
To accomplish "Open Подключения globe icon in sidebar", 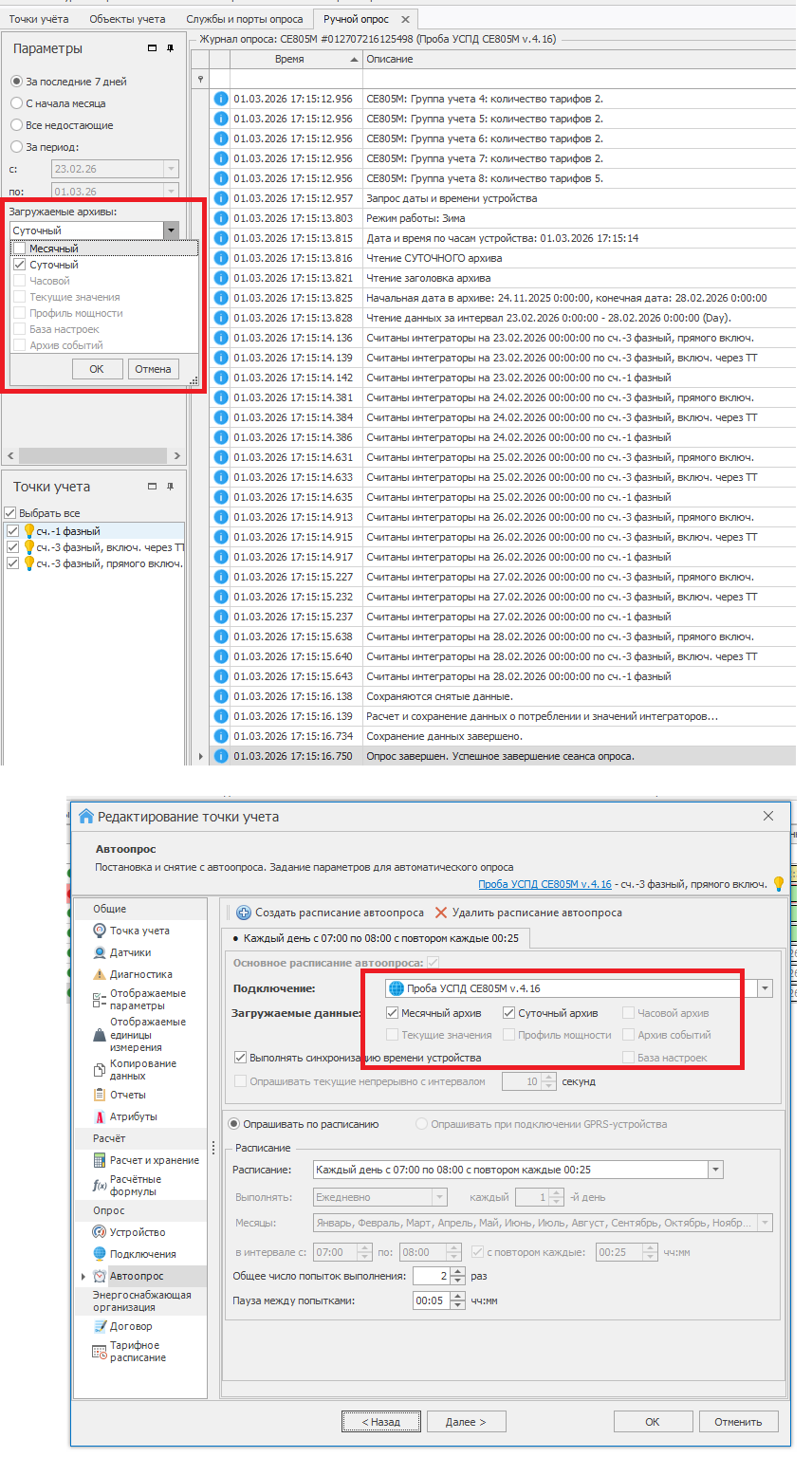I will (100, 1254).
